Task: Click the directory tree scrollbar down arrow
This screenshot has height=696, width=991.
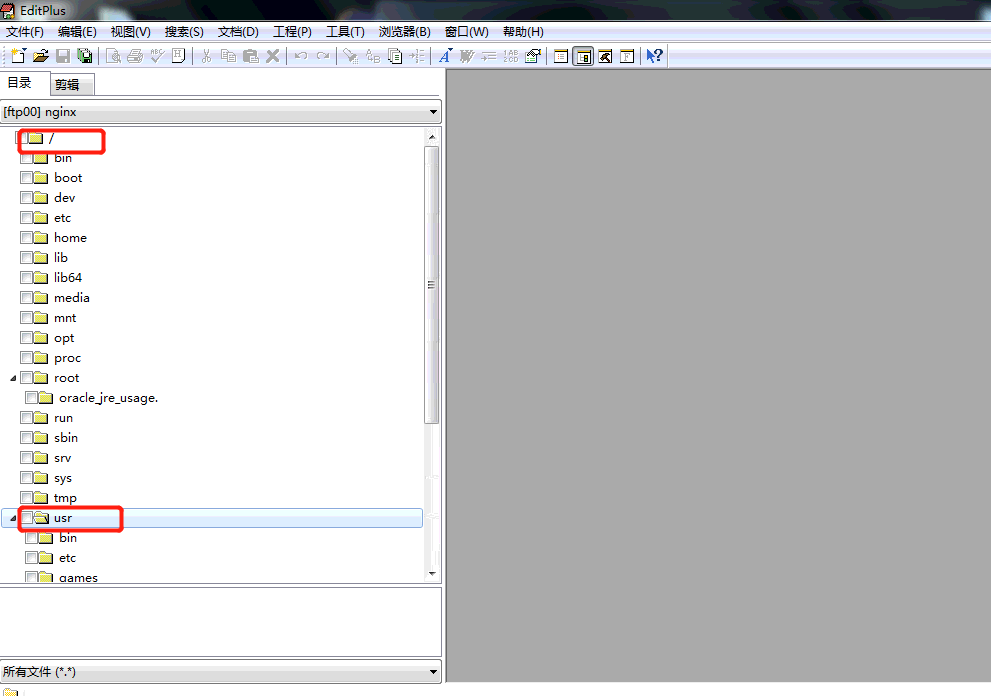Action: 432,573
